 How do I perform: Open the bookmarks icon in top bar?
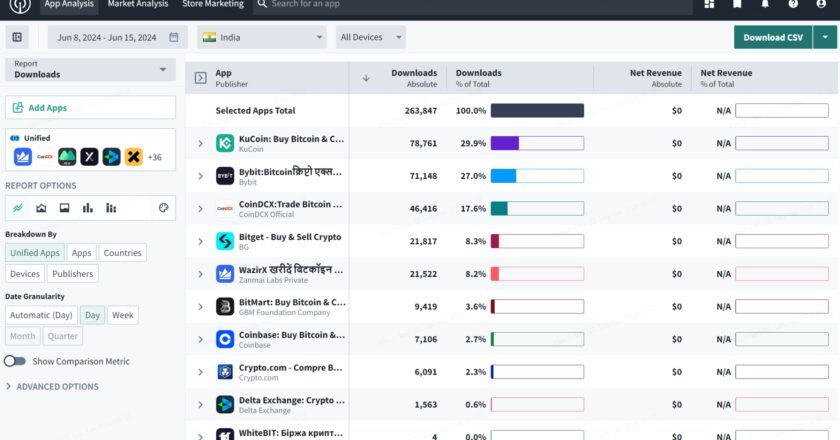point(737,4)
